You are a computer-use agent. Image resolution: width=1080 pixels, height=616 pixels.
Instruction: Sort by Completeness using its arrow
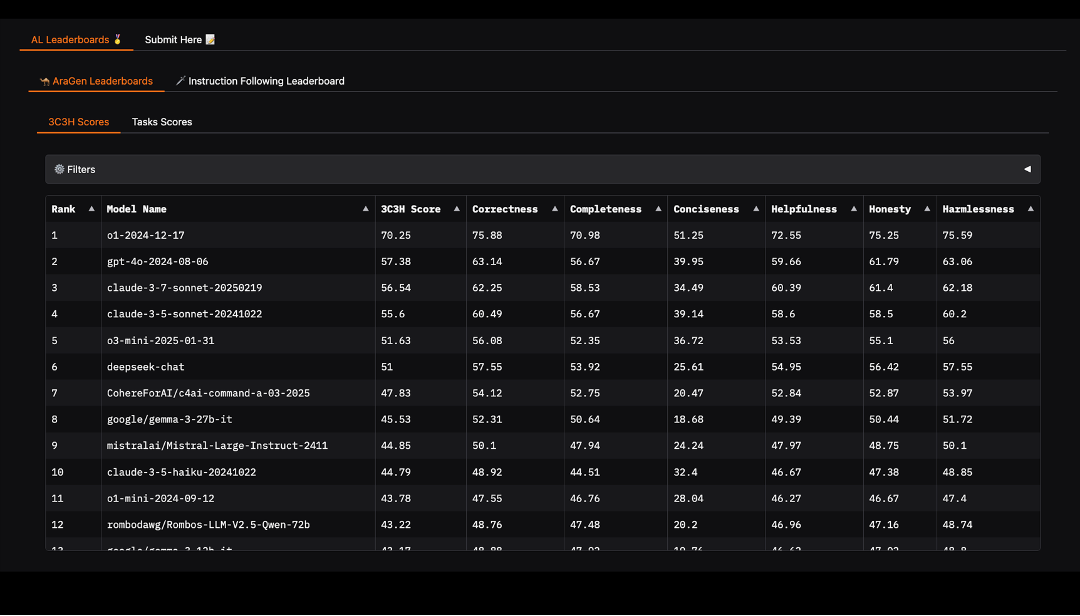(658, 209)
